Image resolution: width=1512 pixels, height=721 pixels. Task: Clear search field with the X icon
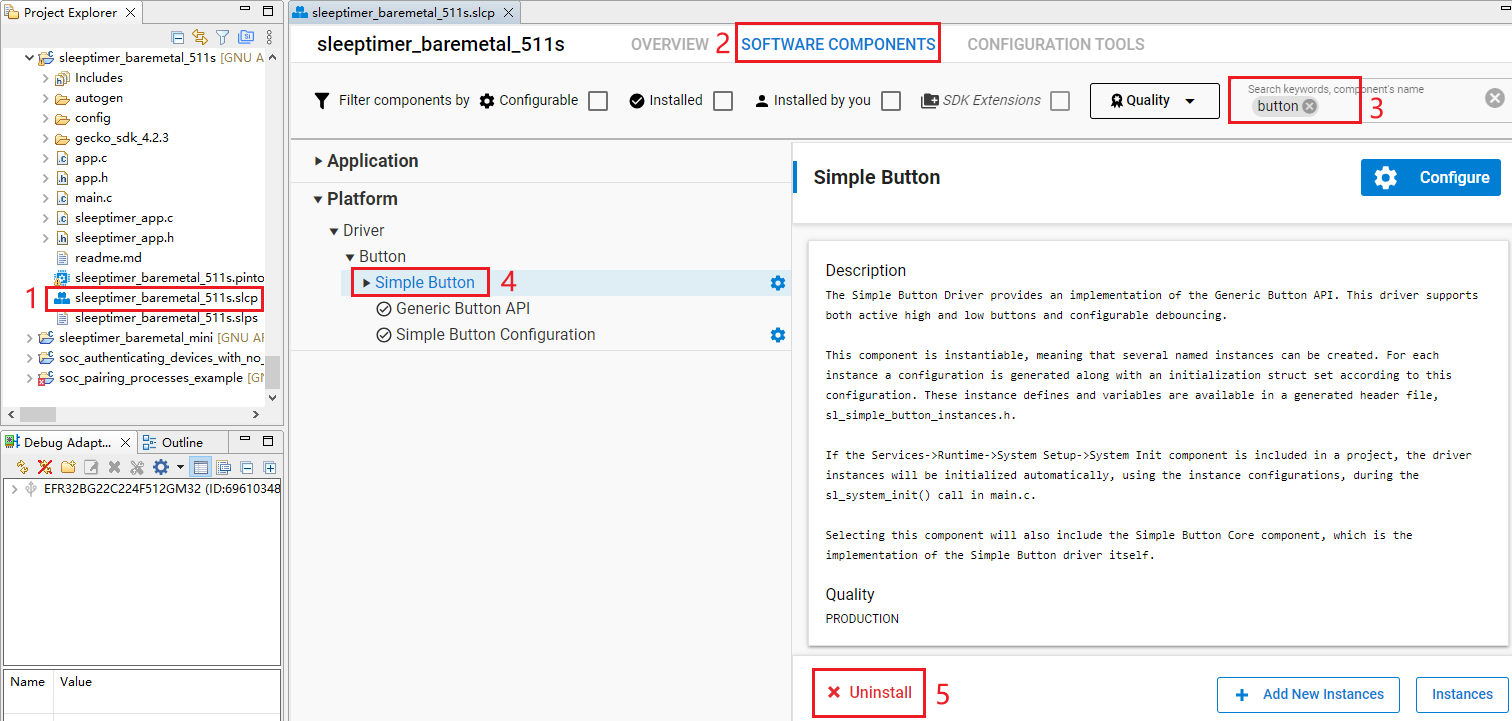point(1494,98)
